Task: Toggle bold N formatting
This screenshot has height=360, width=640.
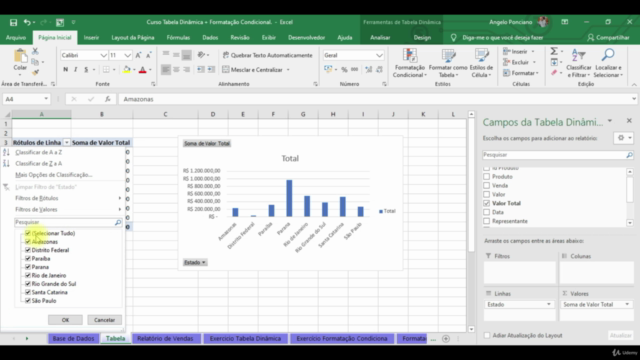Action: pyautogui.click(x=65, y=70)
